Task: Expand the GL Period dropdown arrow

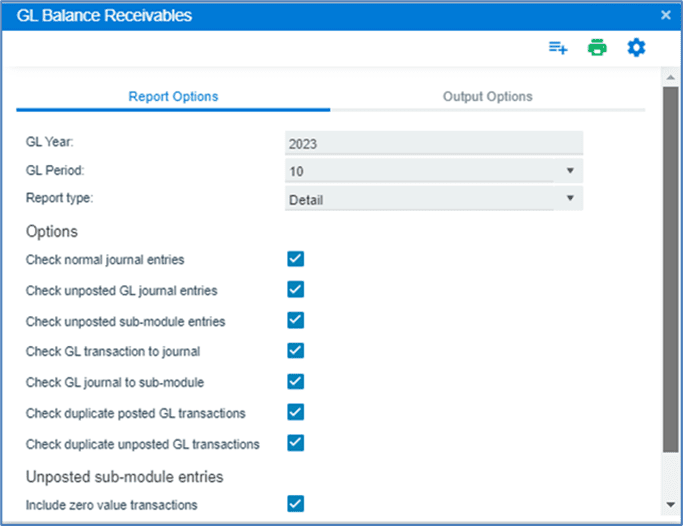Action: coord(569,171)
